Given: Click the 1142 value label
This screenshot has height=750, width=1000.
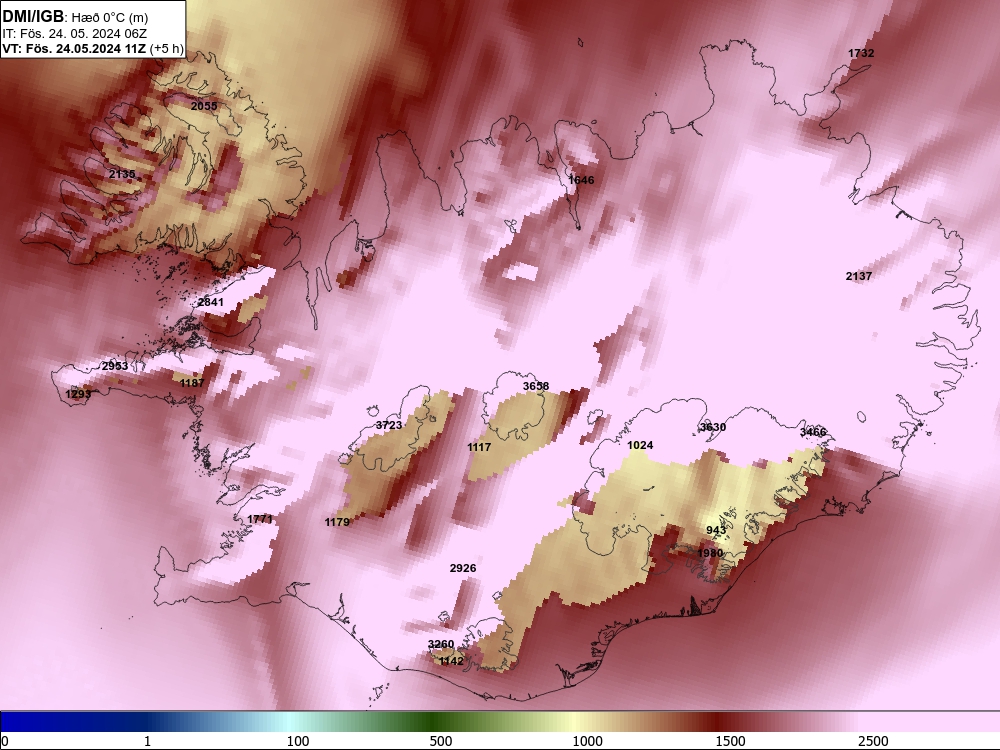Looking at the screenshot, I should [x=451, y=661].
